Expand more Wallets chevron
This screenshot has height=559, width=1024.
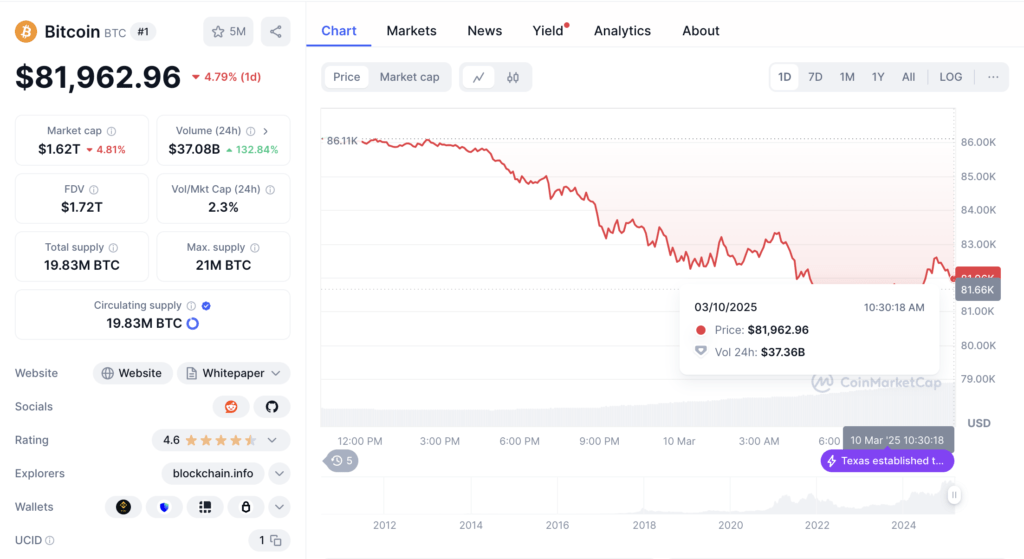coord(280,507)
